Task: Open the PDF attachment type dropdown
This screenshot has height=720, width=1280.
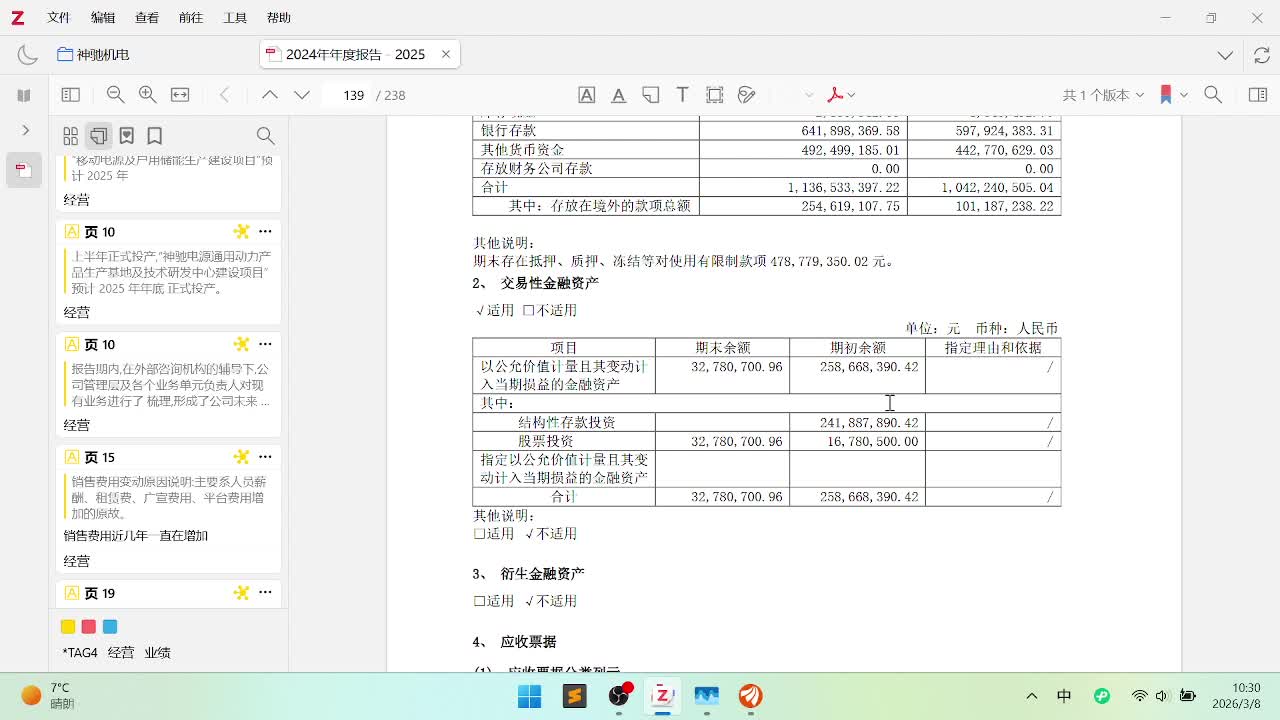Action: (x=842, y=95)
